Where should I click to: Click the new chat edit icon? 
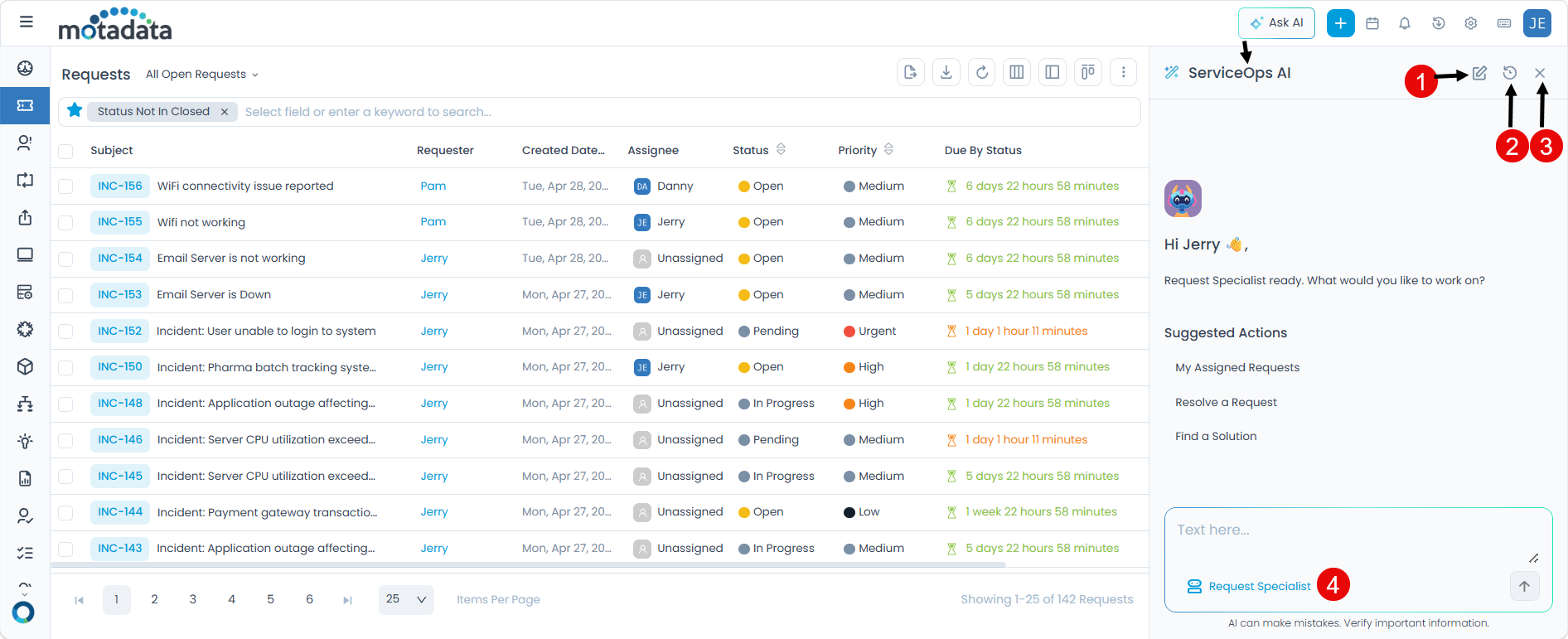click(x=1479, y=73)
